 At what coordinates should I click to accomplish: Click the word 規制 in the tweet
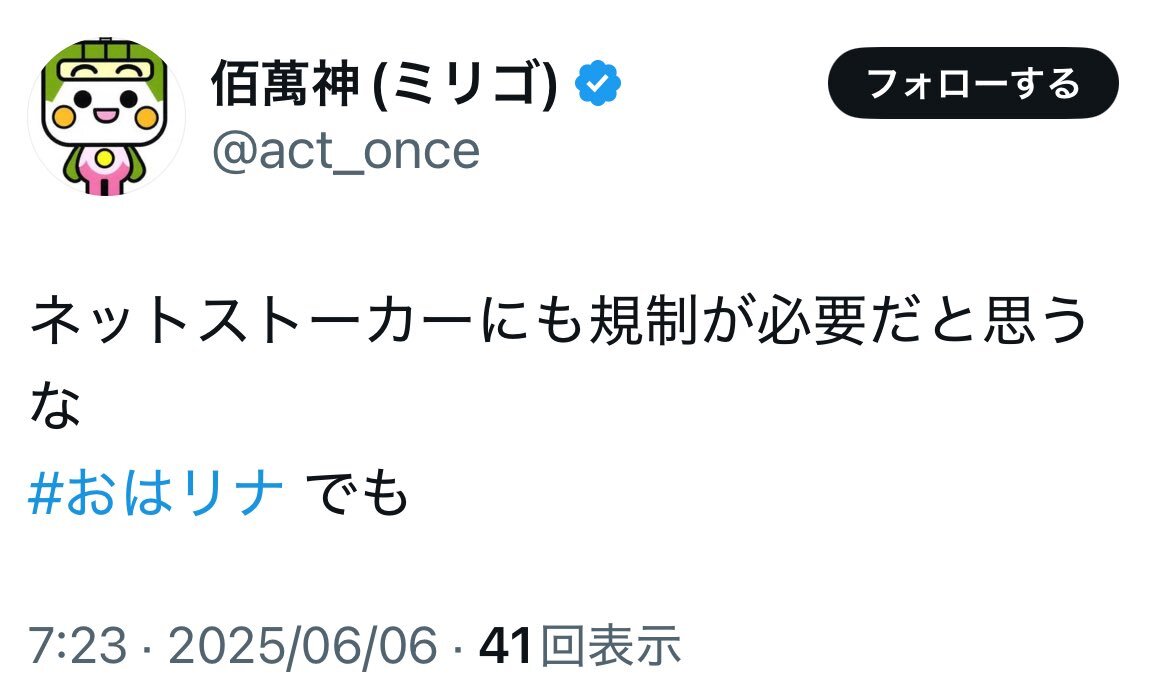[x=645, y=321]
